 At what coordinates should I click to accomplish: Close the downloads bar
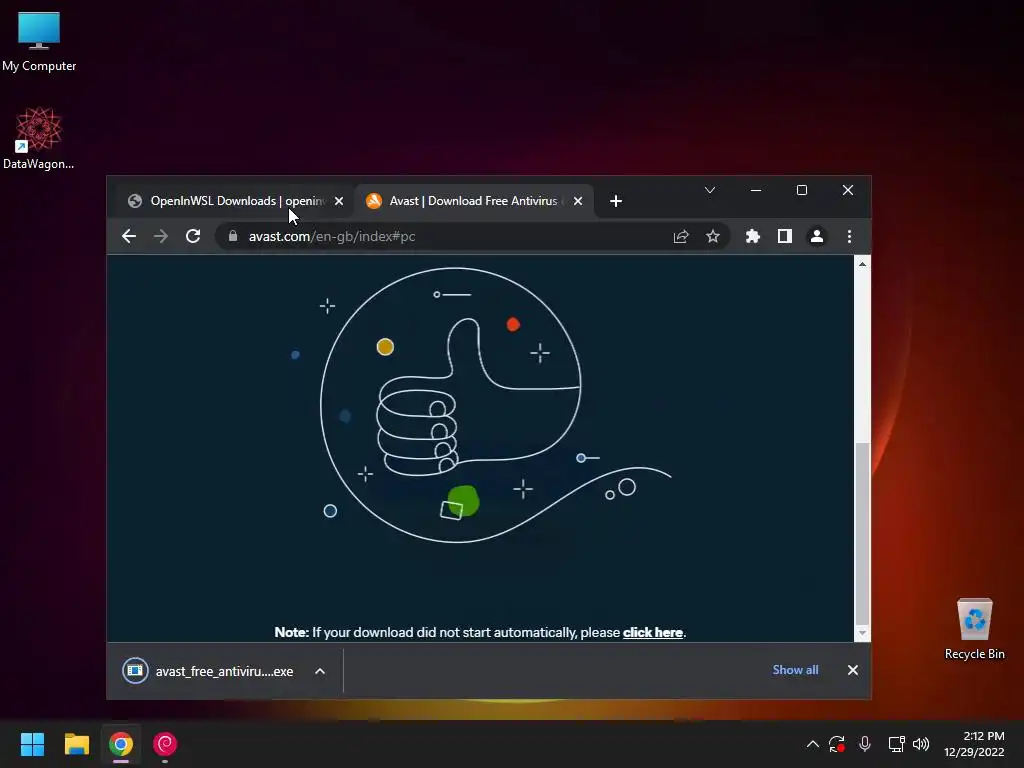[x=853, y=670]
